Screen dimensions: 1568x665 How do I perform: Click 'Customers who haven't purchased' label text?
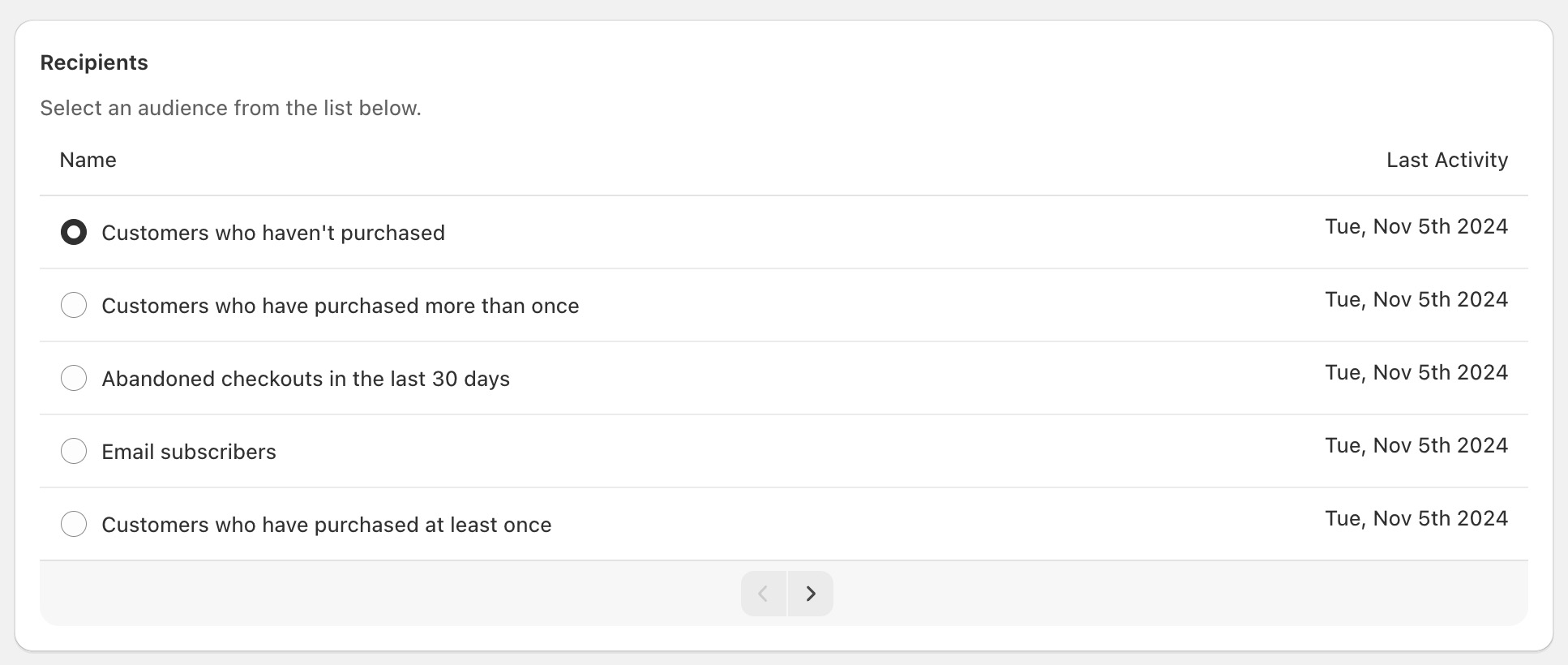pyautogui.click(x=273, y=233)
